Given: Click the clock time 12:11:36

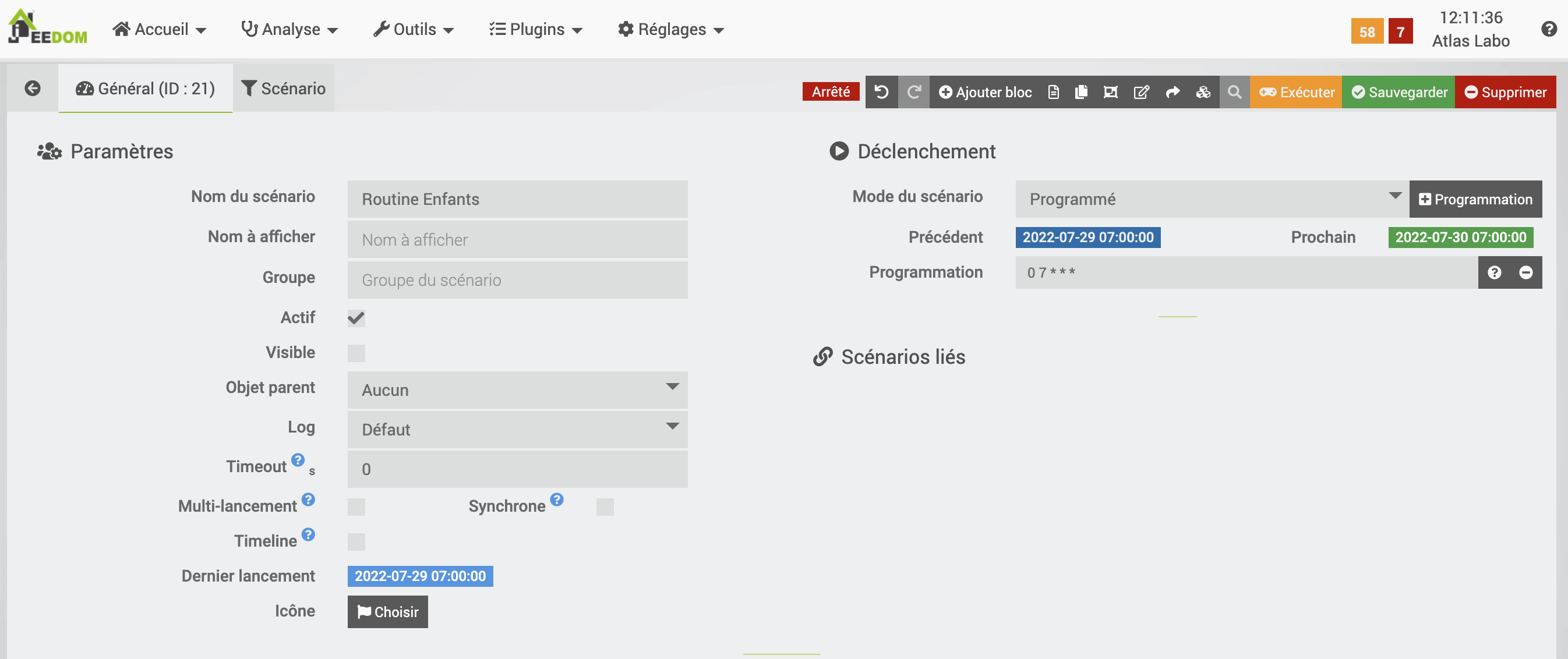Looking at the screenshot, I should 1471,17.
